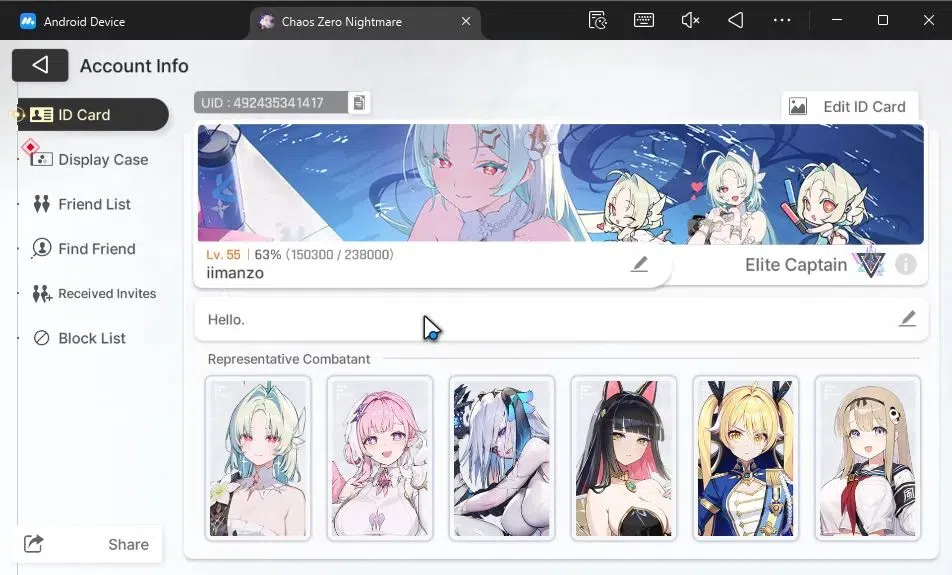Open the Friend List sidebar tab
Image resolution: width=952 pixels, height=575 pixels.
[x=81, y=204]
